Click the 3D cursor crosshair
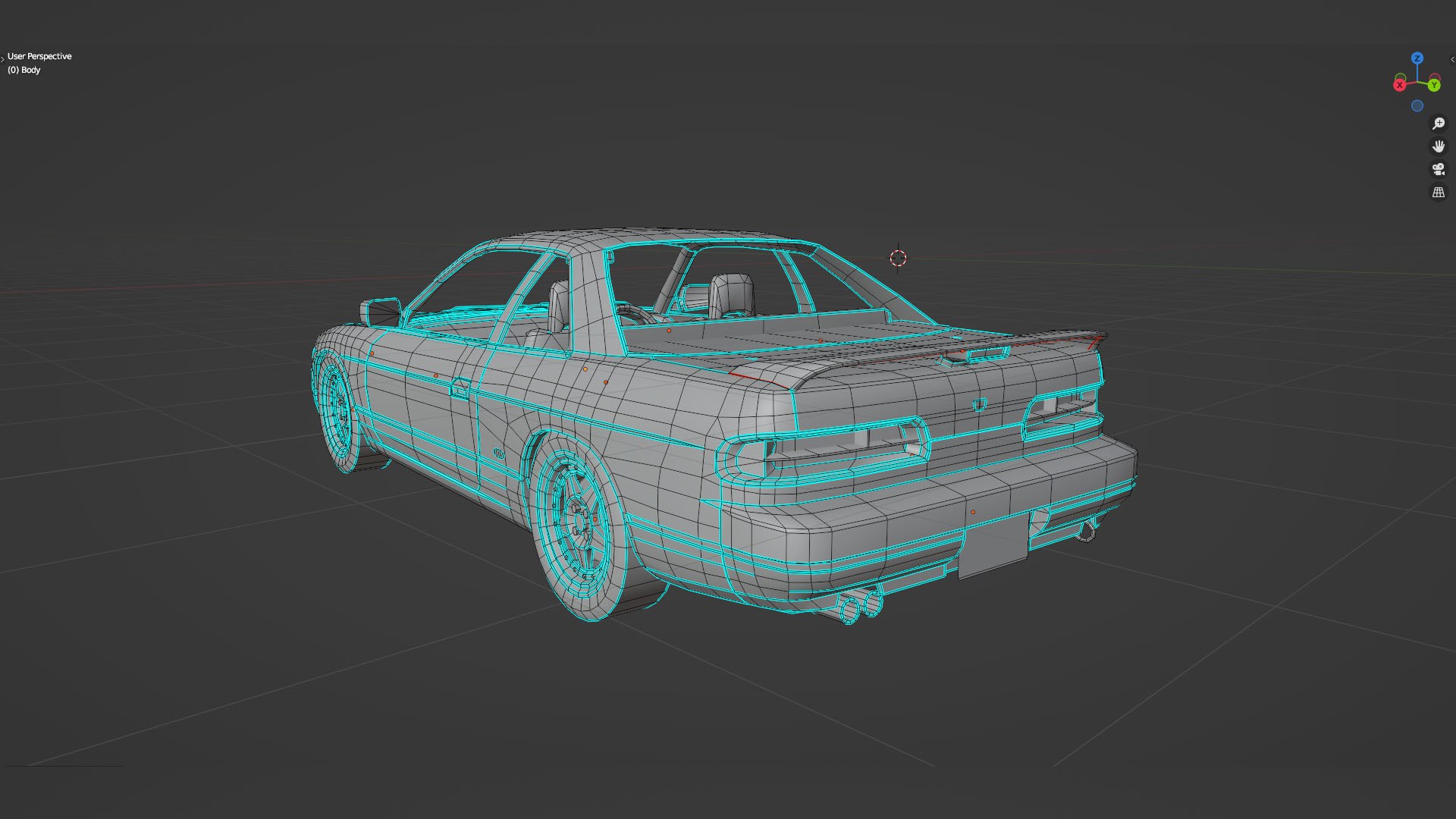The height and width of the screenshot is (819, 1456). pos(898,258)
